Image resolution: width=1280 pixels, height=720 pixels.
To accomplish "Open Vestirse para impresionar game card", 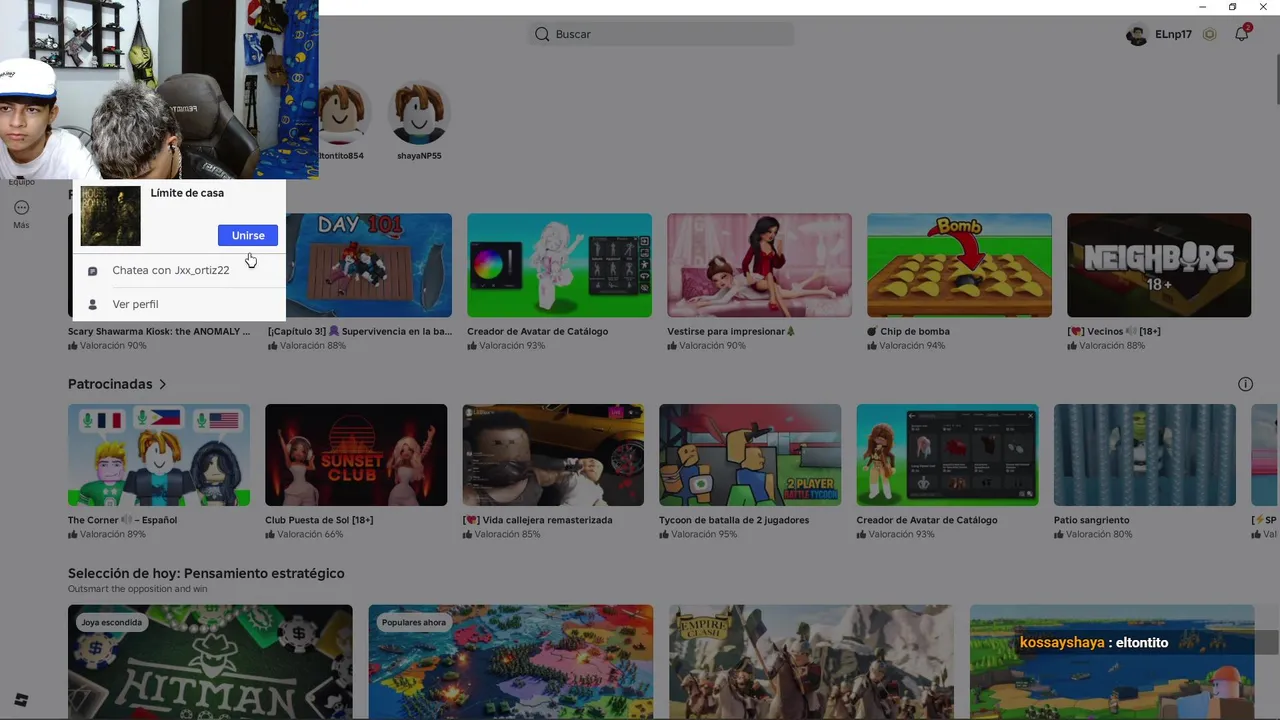I will [x=759, y=265].
